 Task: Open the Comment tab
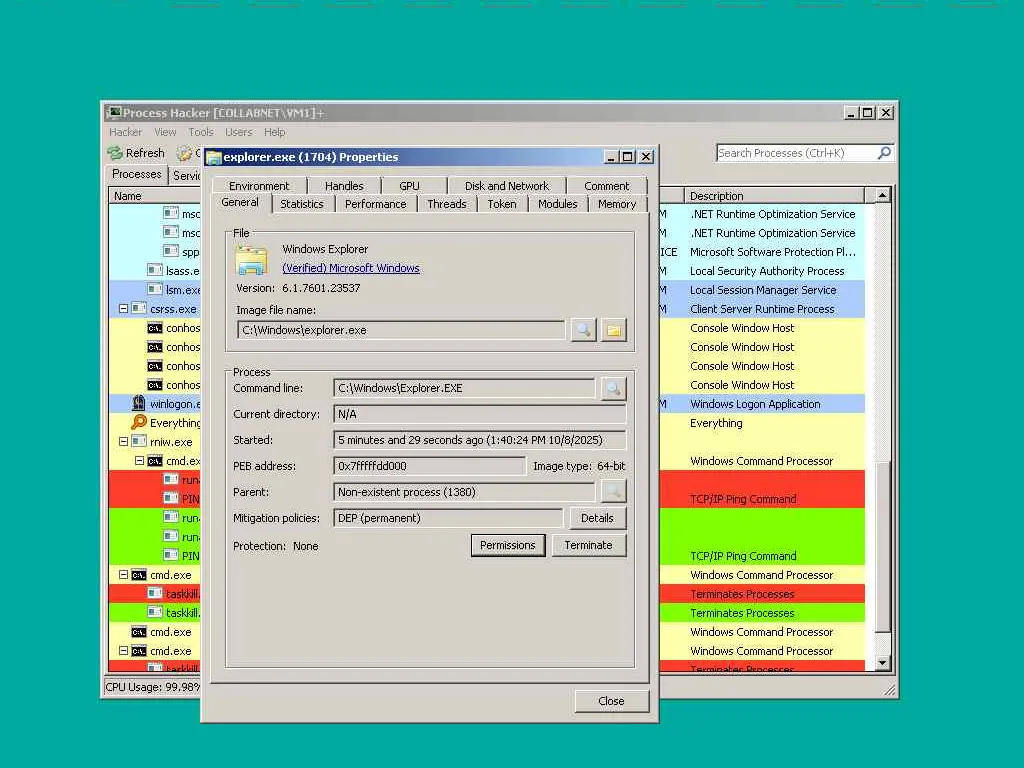tap(607, 186)
